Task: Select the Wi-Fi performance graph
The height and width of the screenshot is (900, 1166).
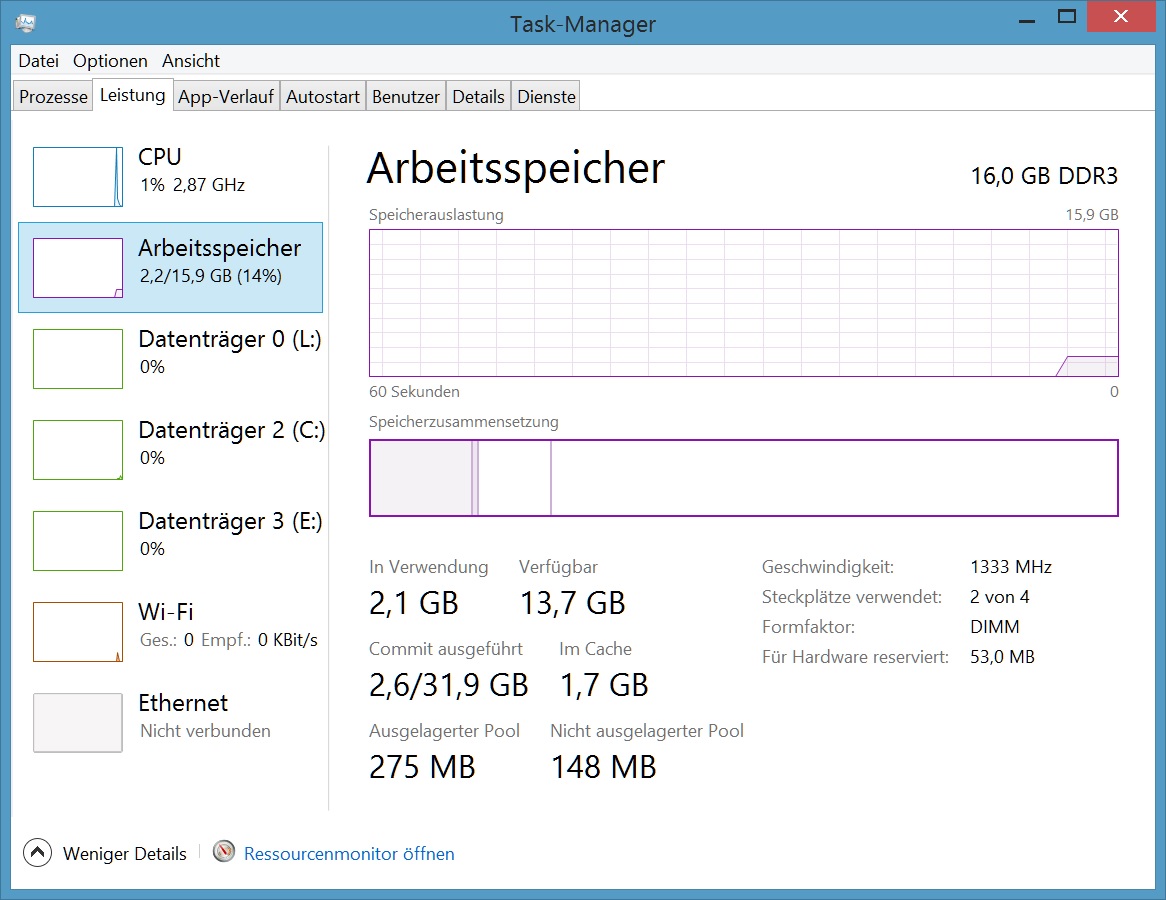Action: click(78, 632)
